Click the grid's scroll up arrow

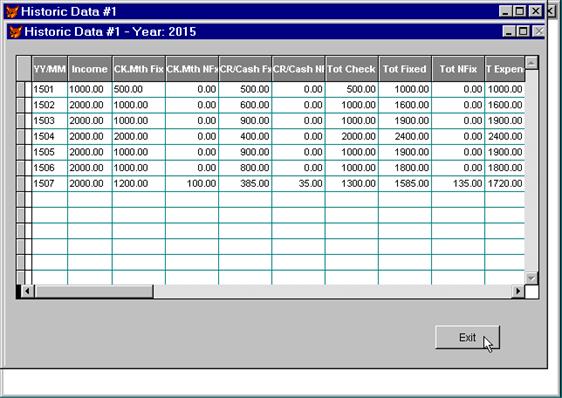pos(531,63)
